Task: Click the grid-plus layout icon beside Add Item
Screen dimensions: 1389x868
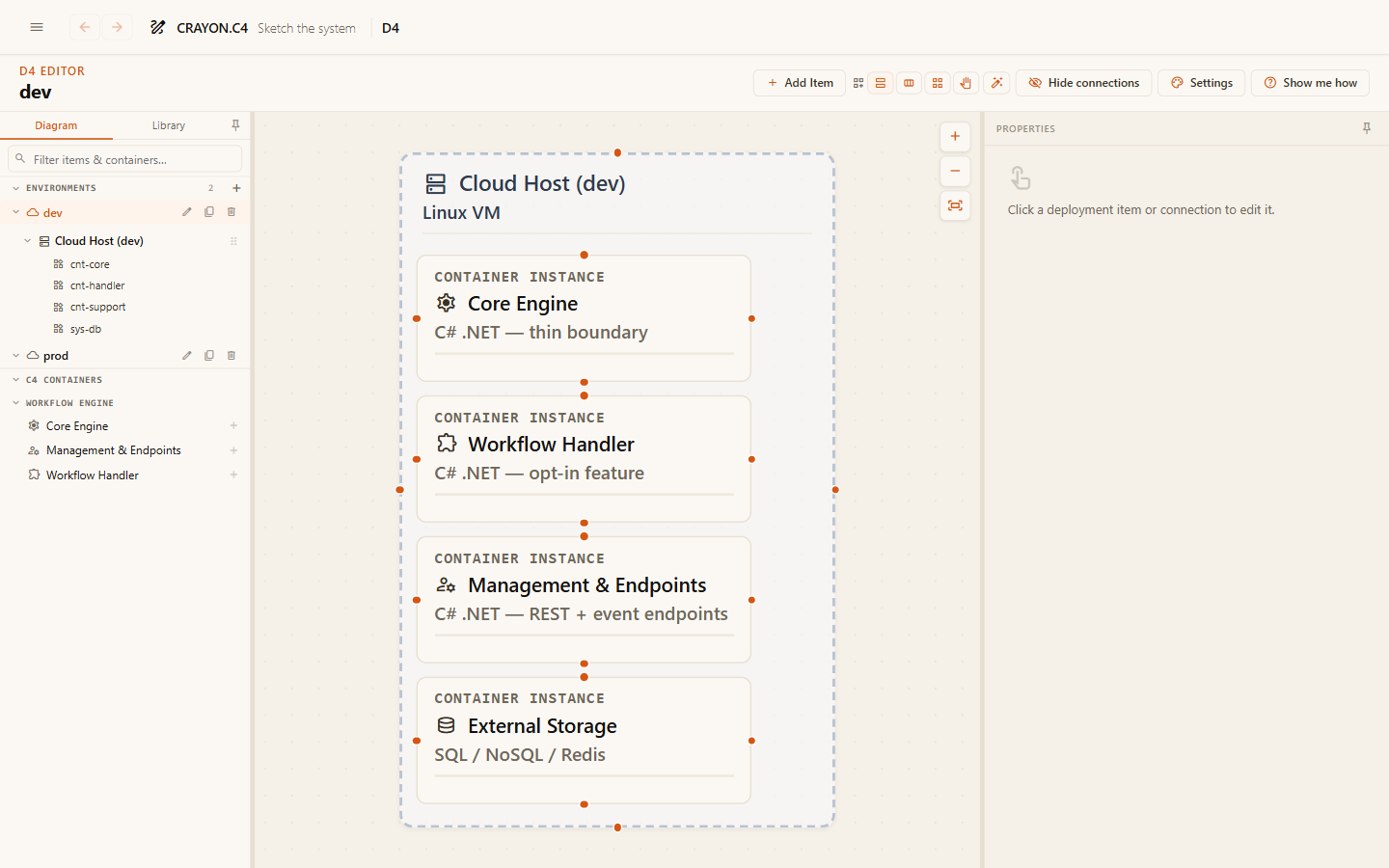Action: 858,83
